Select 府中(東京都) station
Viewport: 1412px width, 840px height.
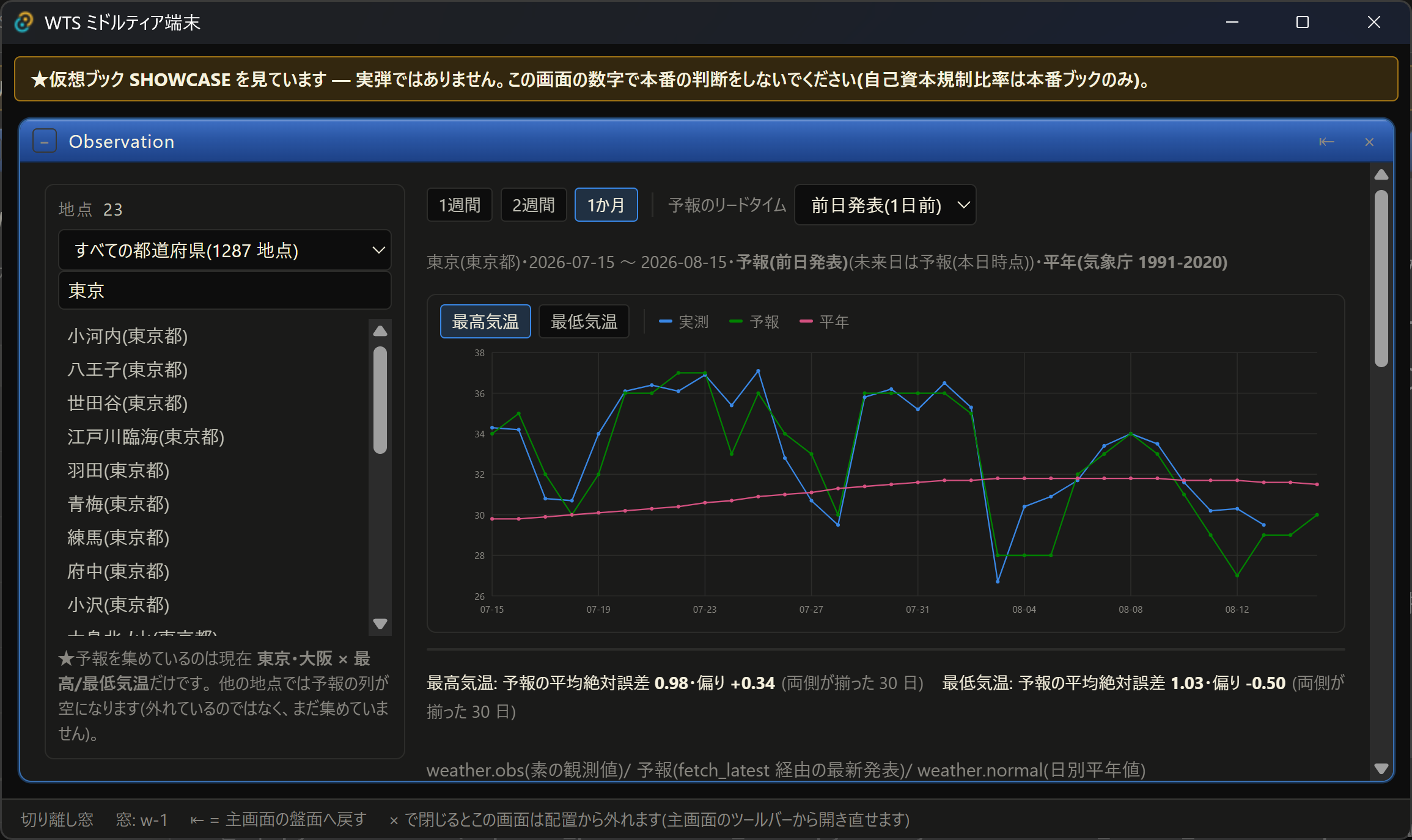click(118, 571)
